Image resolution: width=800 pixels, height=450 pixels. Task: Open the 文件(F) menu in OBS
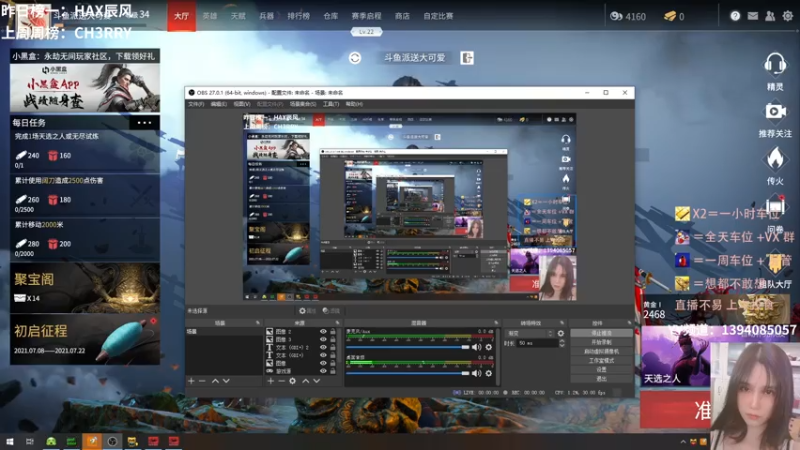tap(196, 104)
